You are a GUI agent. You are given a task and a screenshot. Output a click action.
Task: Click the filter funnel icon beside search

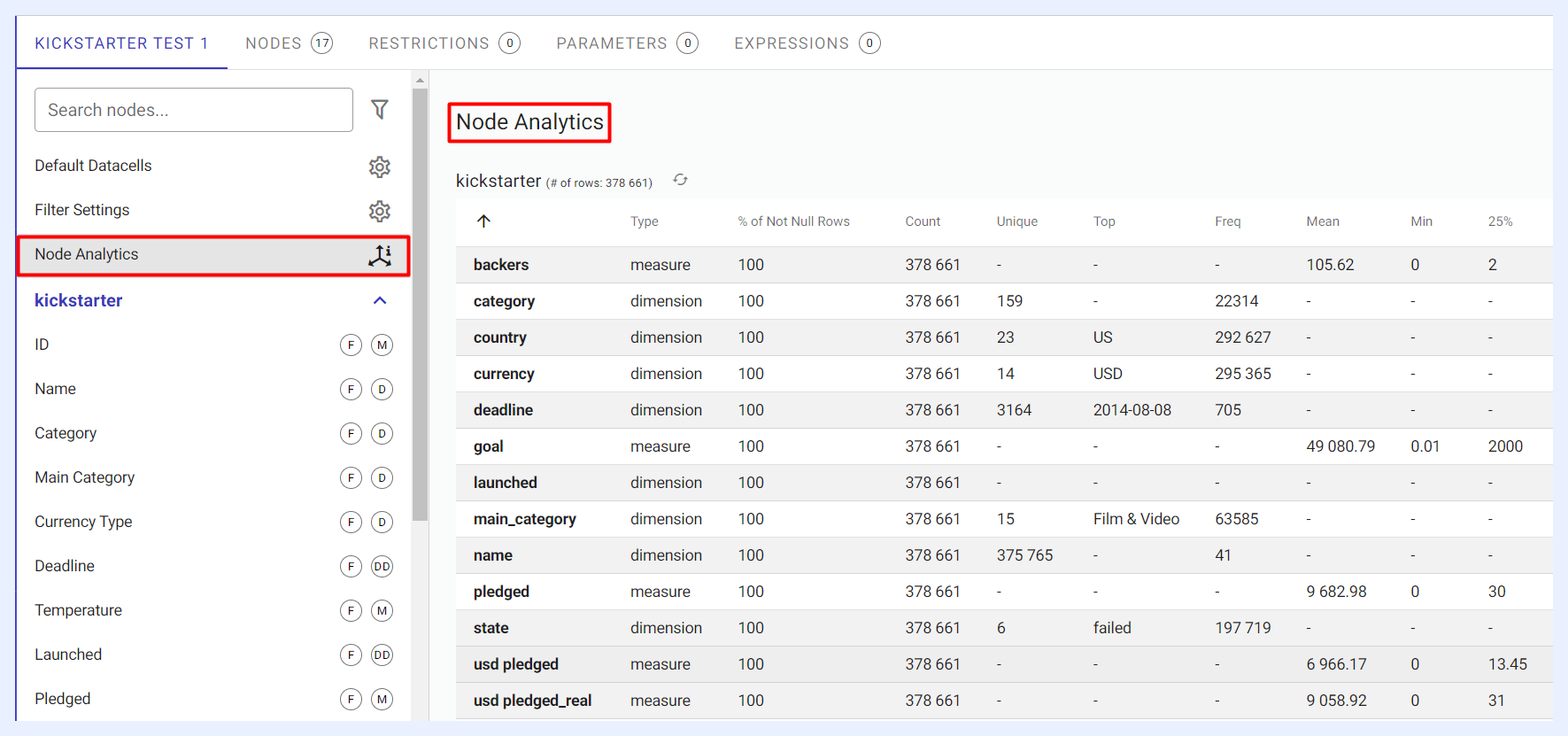tap(380, 109)
